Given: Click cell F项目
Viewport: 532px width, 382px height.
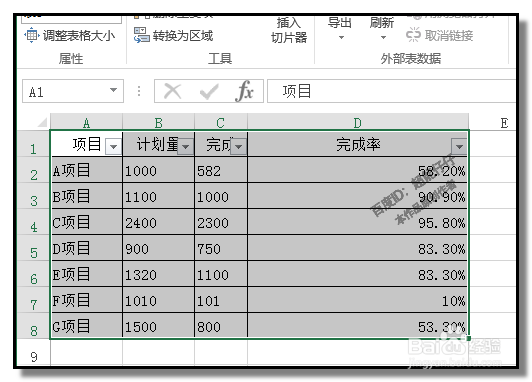Looking at the screenshot, I should click(x=87, y=300).
